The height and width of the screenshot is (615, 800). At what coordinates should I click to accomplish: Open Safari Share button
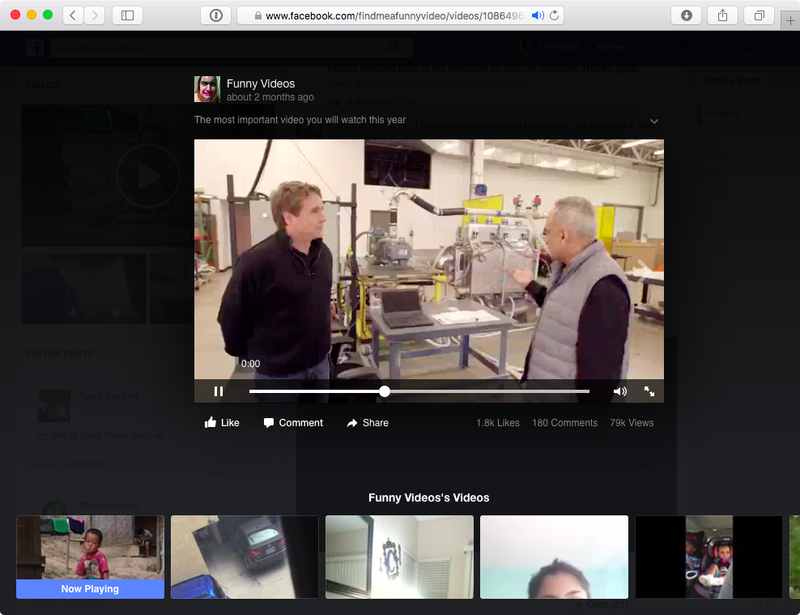722,15
